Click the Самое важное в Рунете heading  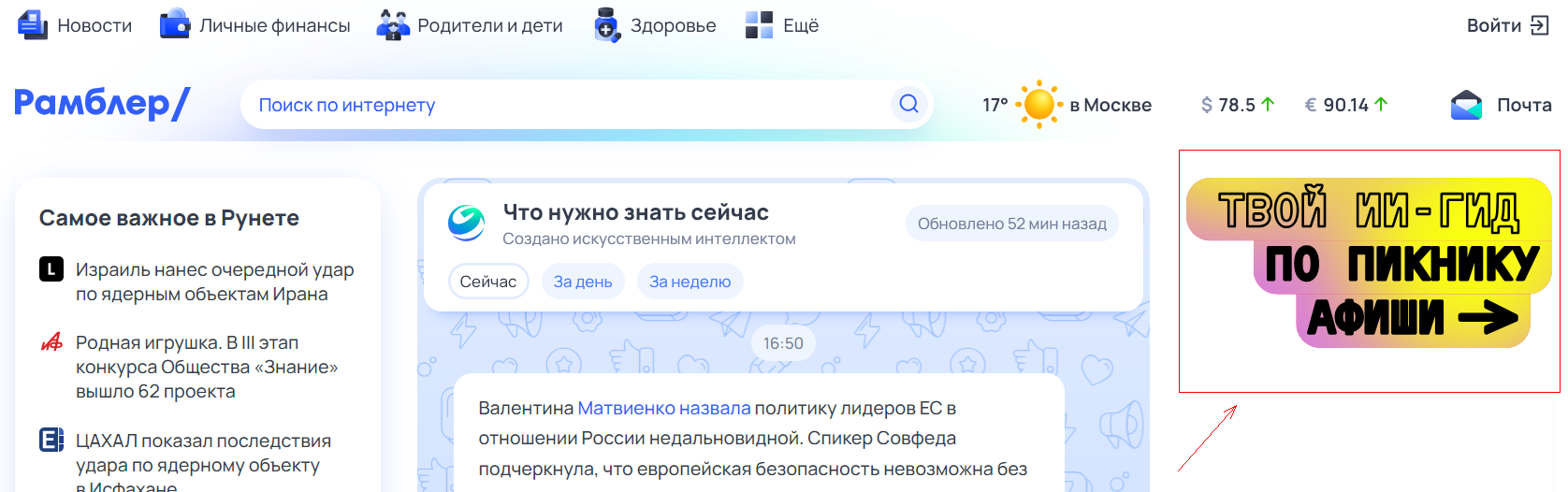tap(169, 218)
